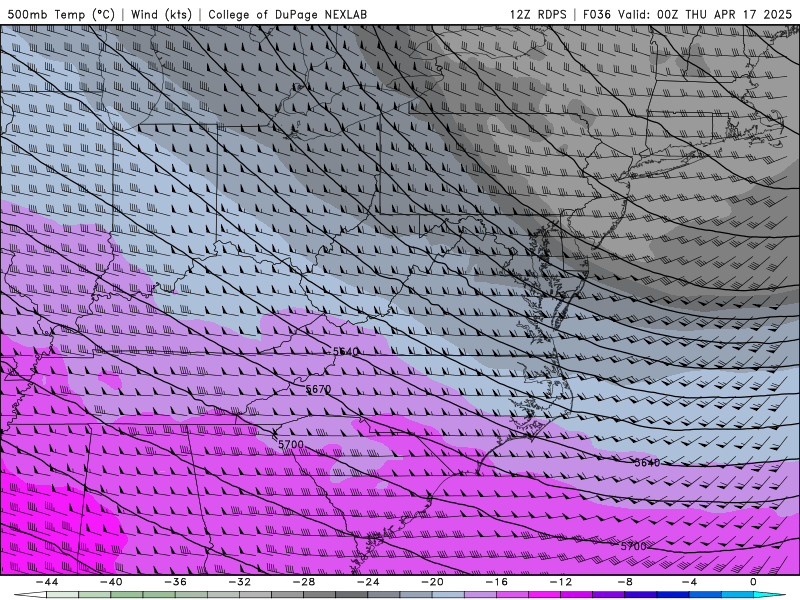Click the 5640 contour label off the Carolina coast

click(647, 463)
